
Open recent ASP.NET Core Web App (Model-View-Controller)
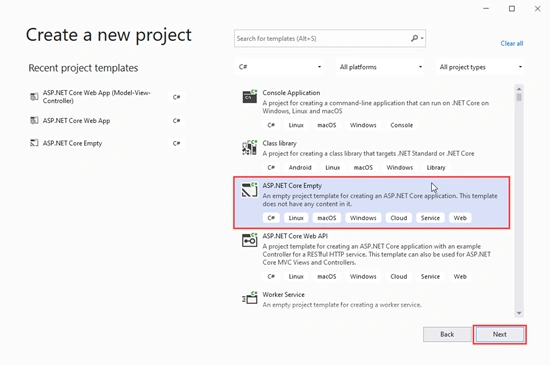107,97
